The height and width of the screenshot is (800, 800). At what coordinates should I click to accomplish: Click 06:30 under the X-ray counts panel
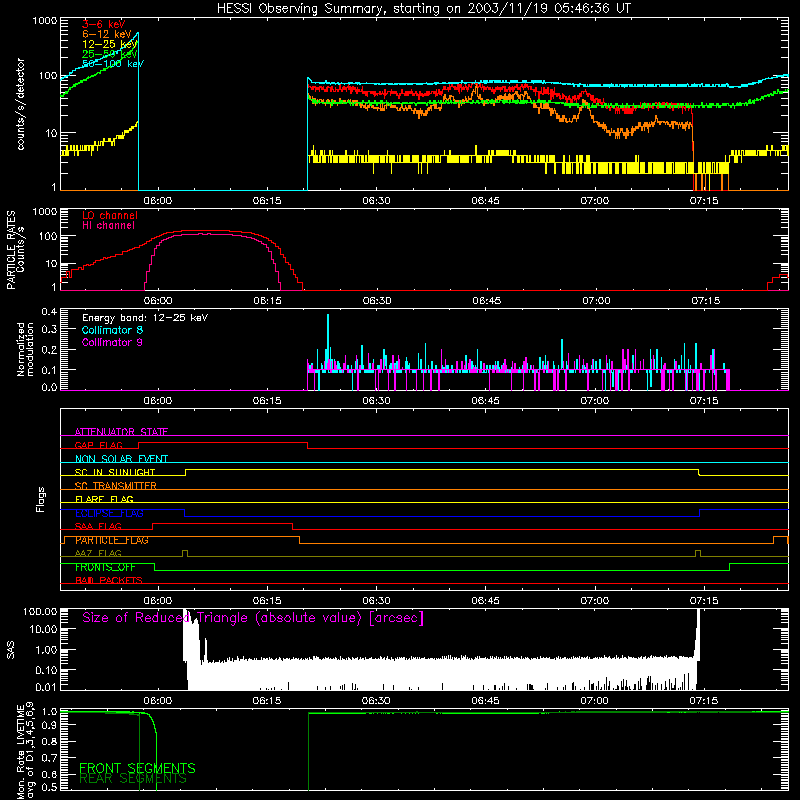pos(377,201)
